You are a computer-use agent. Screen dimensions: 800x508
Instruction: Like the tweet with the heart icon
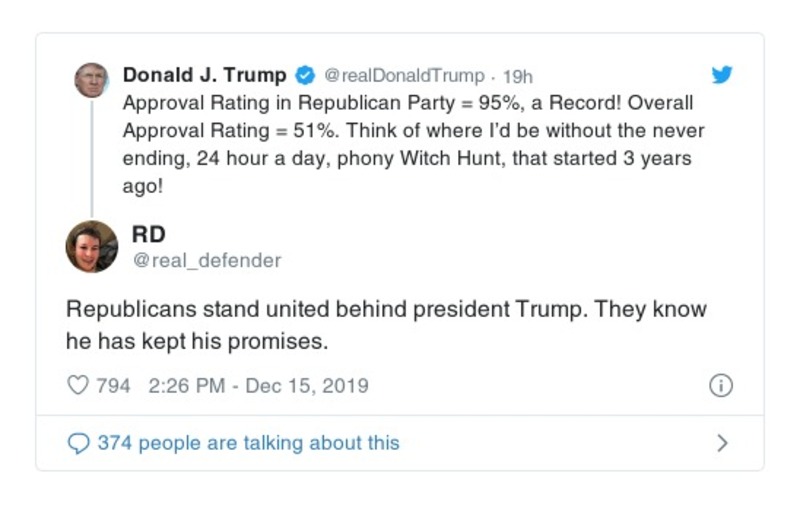(78, 385)
